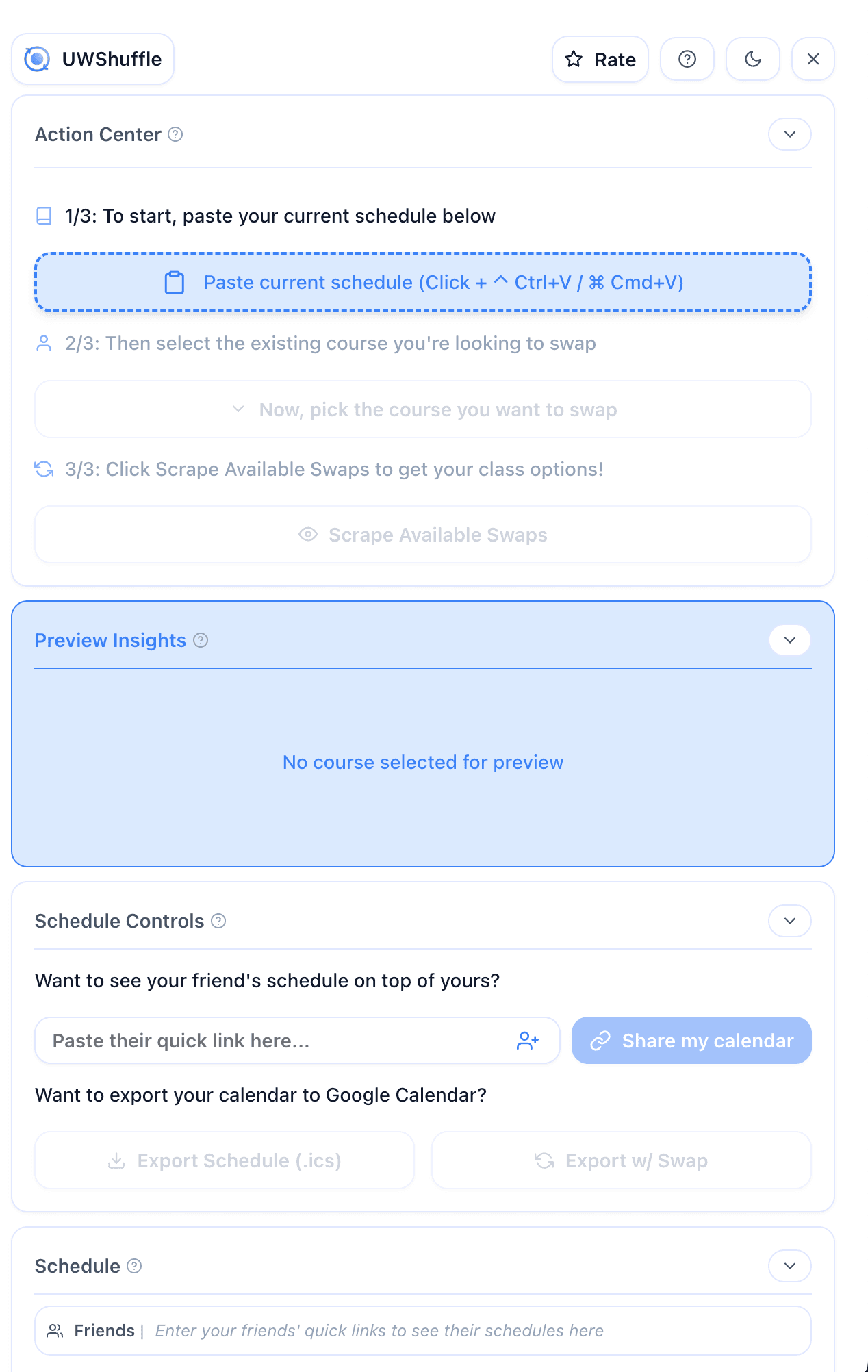Click the Share my calendar button
Image resolution: width=868 pixels, height=1372 pixels.
pos(691,1040)
